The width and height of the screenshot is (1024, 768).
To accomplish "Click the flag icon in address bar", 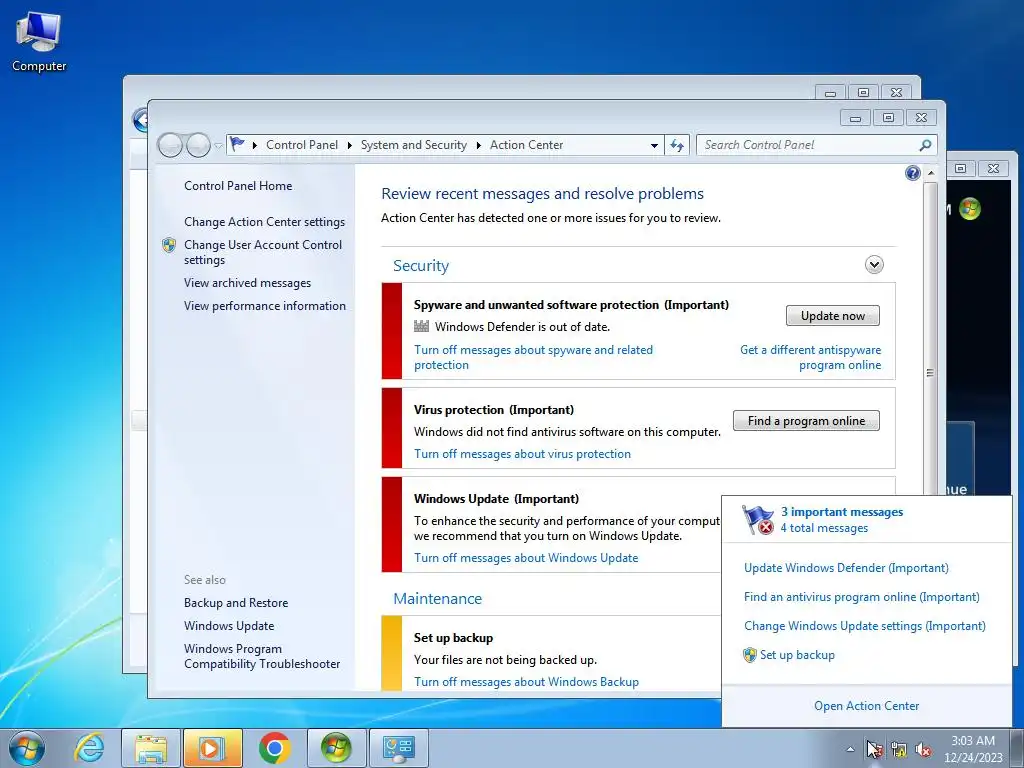I will pyautogui.click(x=238, y=144).
